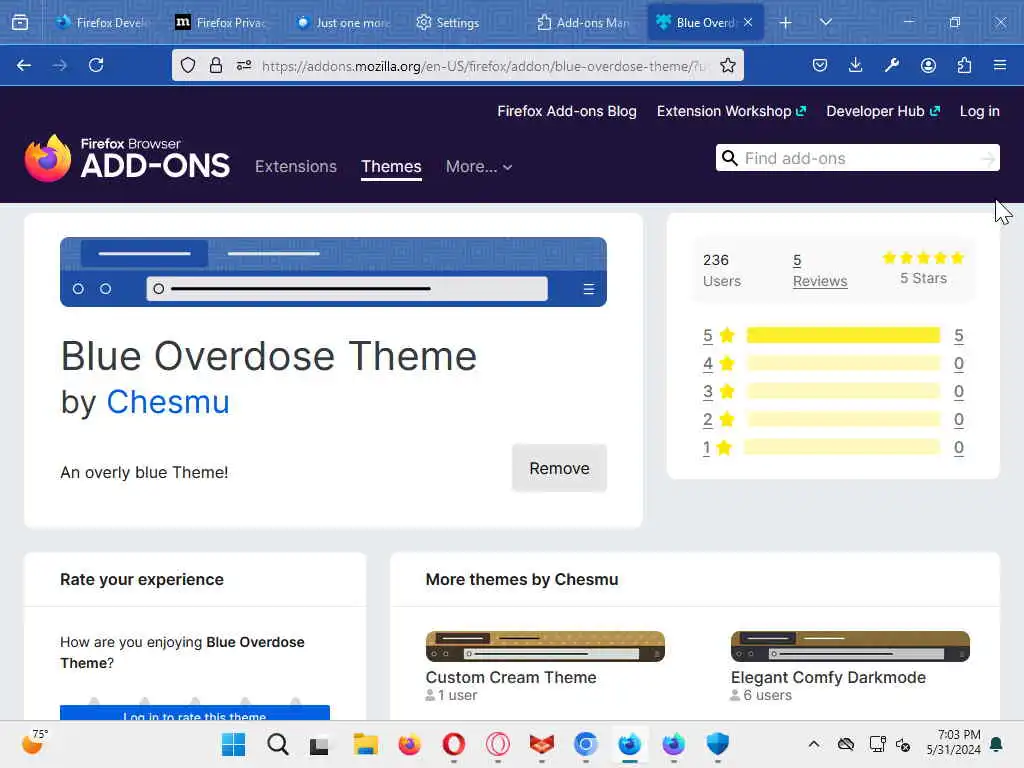Bookmark this page with the star
The image size is (1024, 768).
(728, 65)
